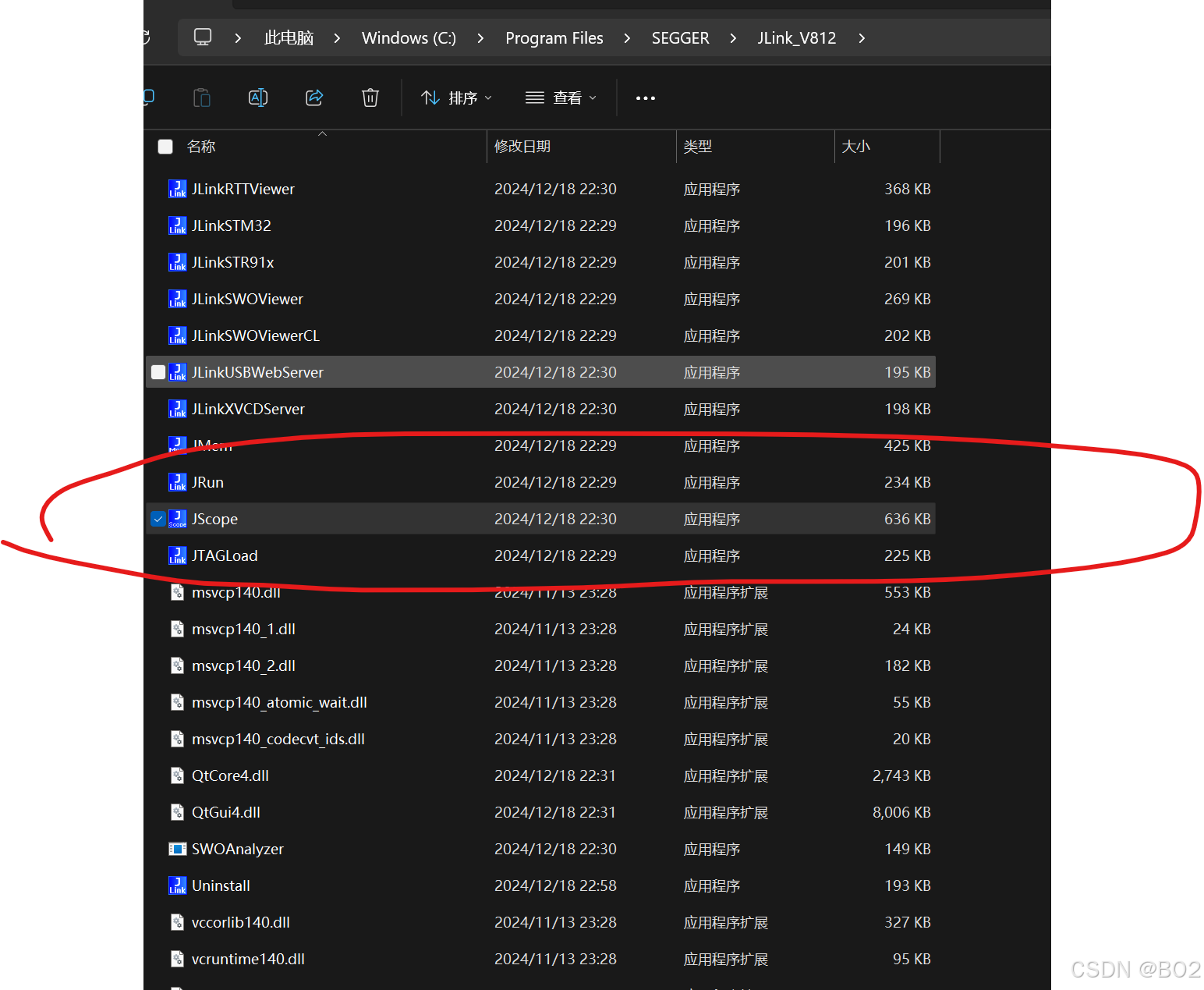The image size is (1204, 990).
Task: Click the JRun application icon
Action: [x=178, y=482]
